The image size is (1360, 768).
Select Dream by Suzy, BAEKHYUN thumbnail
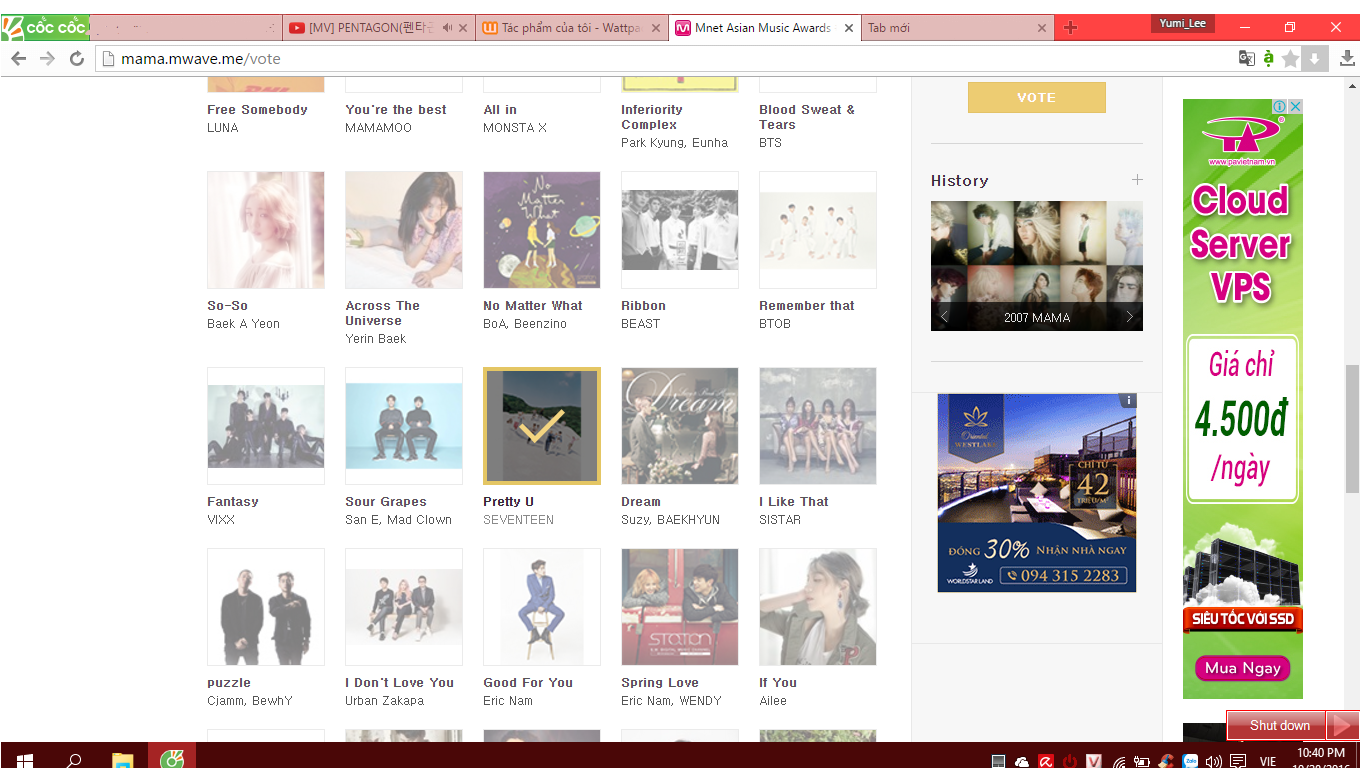tap(680, 426)
